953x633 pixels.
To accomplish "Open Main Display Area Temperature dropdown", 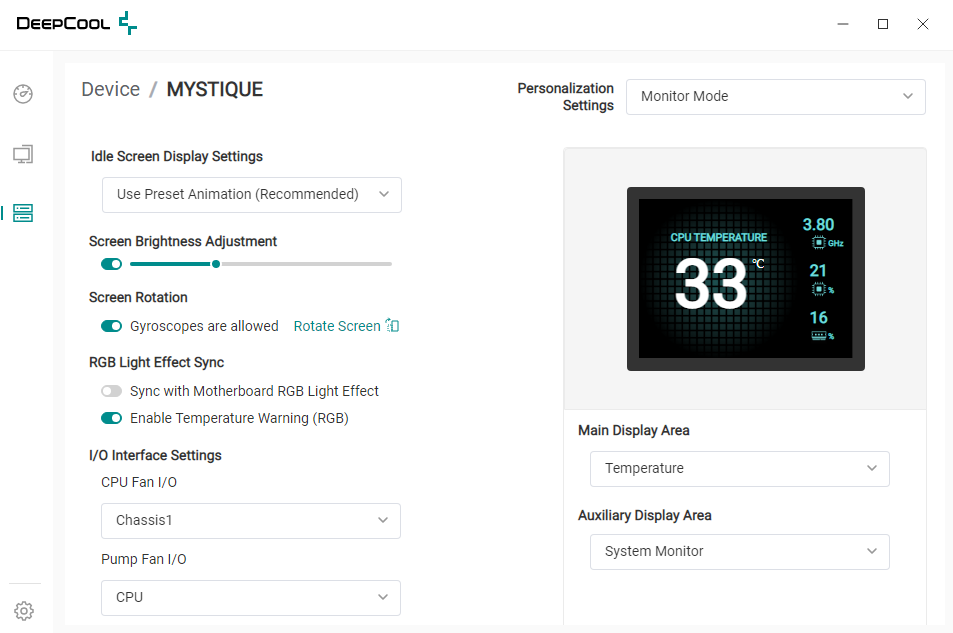I will click(740, 469).
